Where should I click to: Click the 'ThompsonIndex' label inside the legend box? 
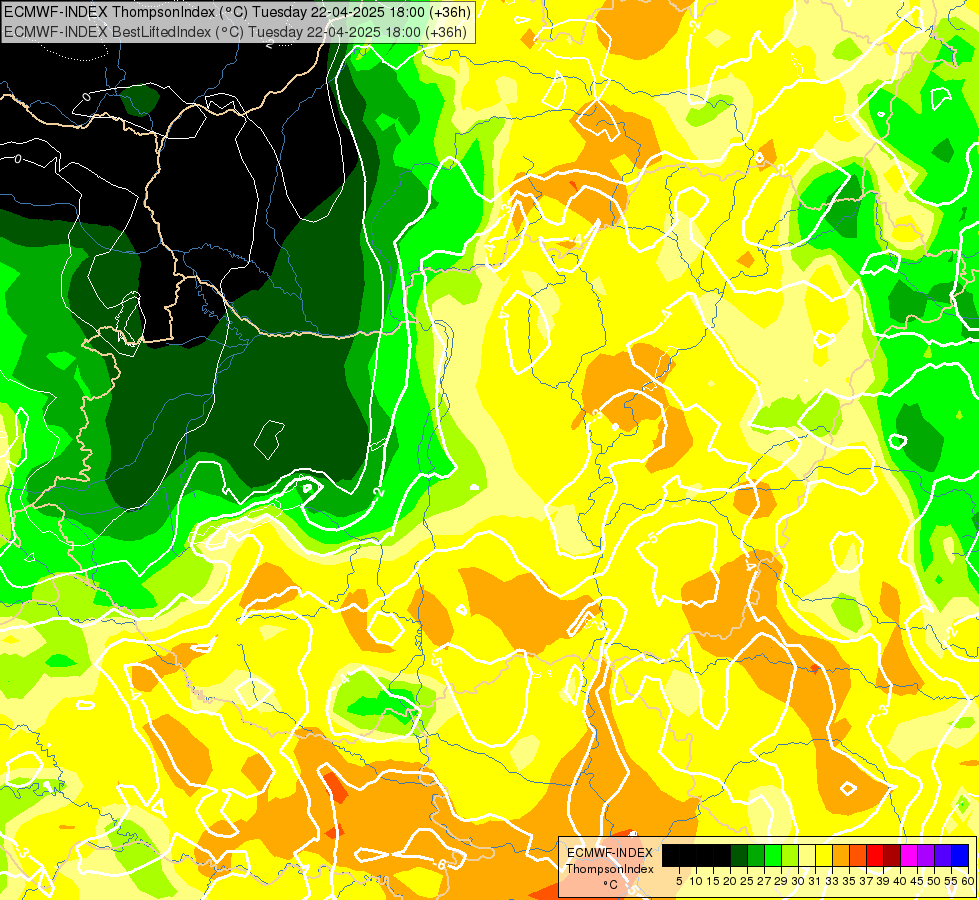[x=610, y=869]
